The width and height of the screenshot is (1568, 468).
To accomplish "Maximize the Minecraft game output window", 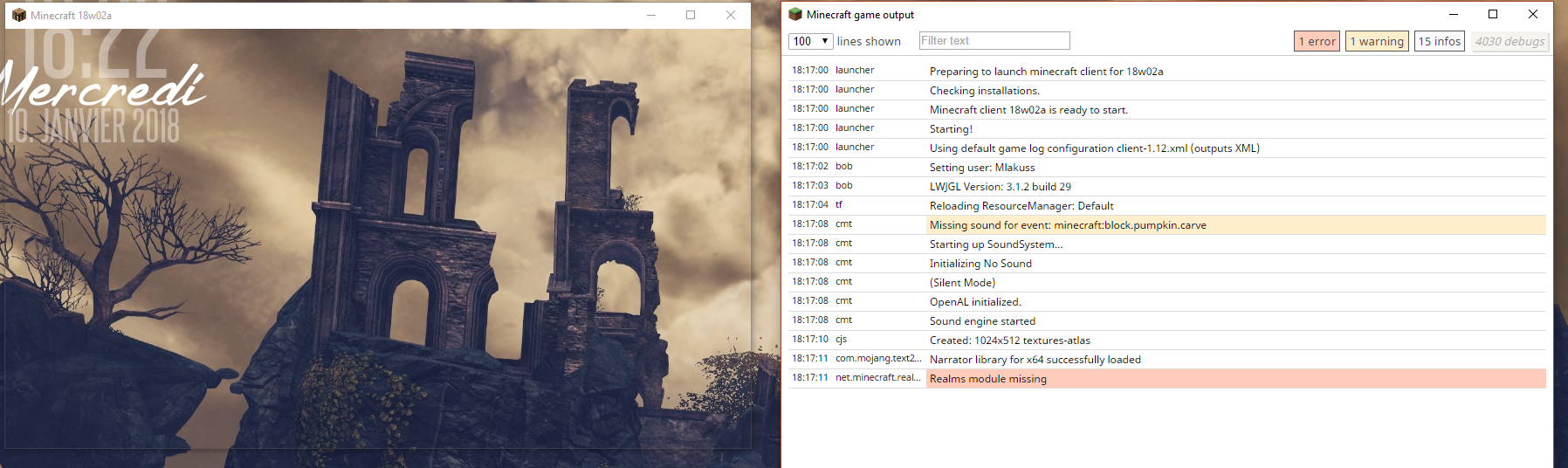I will pos(1493,14).
